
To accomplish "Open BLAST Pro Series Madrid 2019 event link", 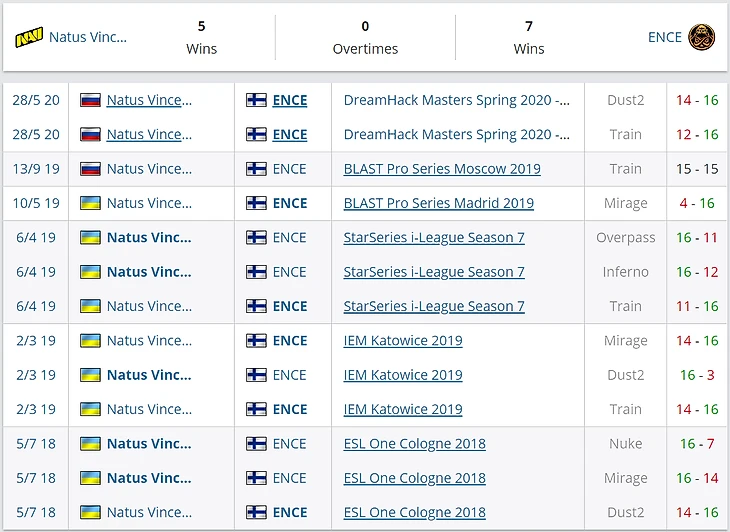I will (439, 203).
